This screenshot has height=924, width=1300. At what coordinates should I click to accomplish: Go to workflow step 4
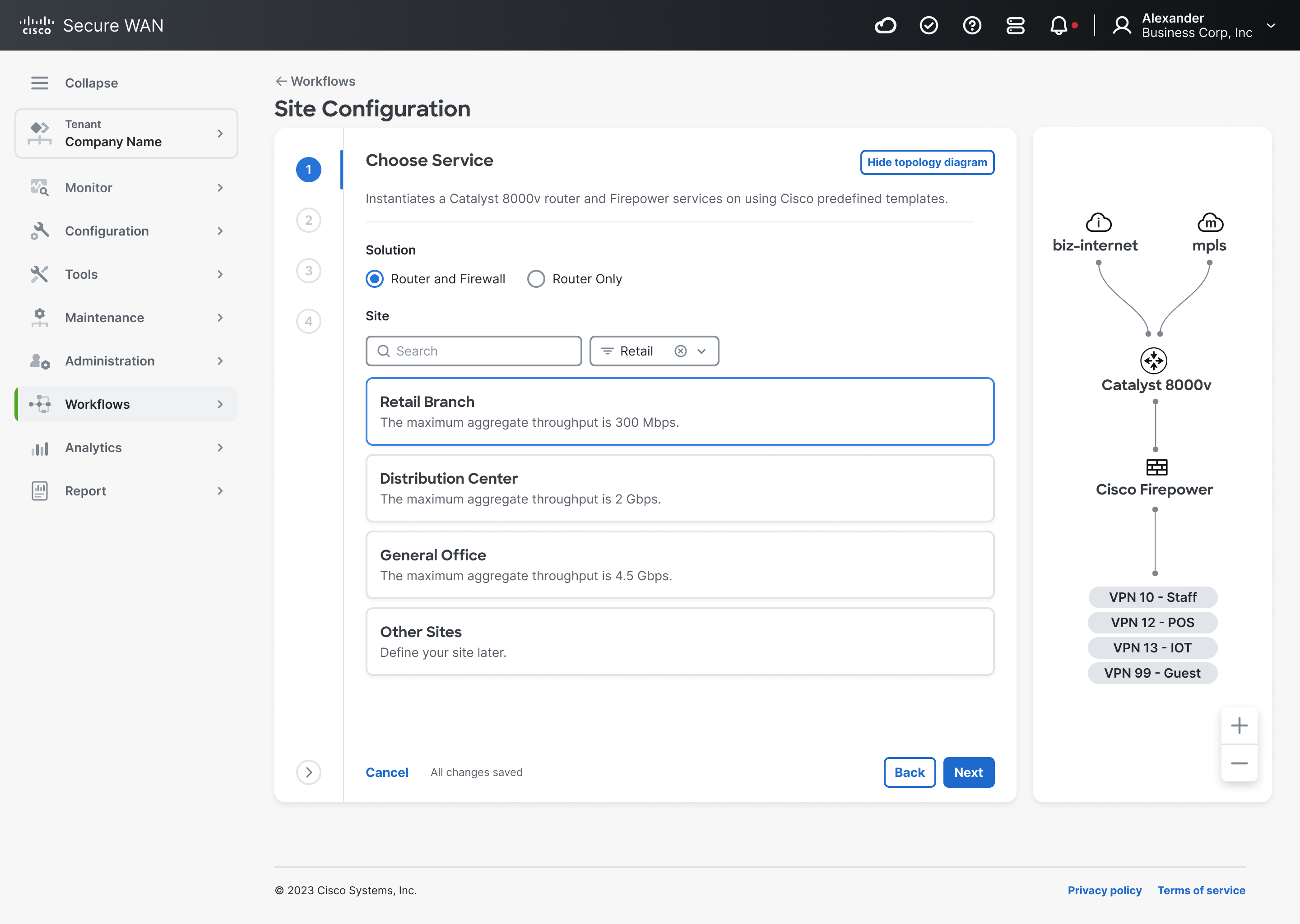coord(308,322)
